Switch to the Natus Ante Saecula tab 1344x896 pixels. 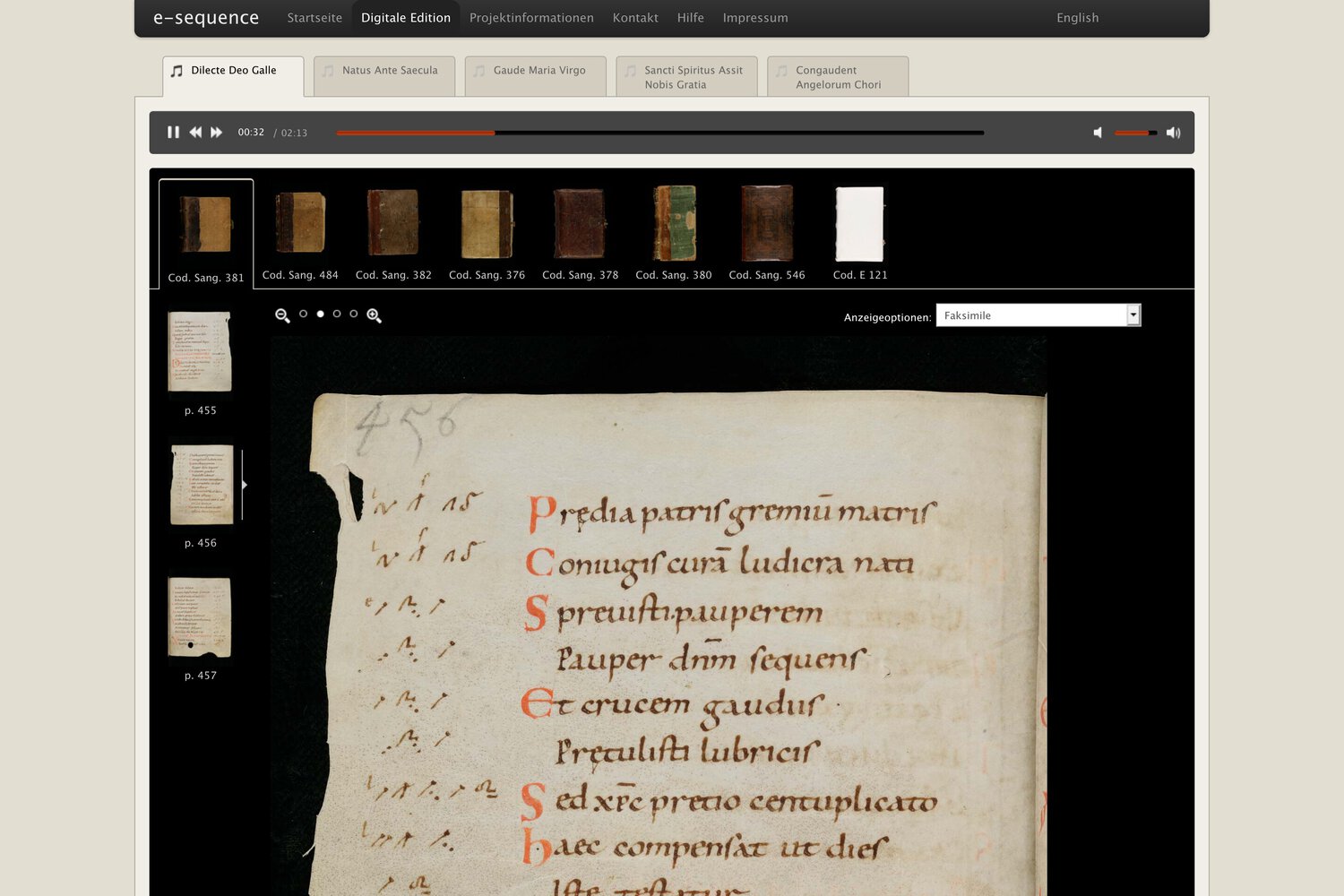[384, 76]
